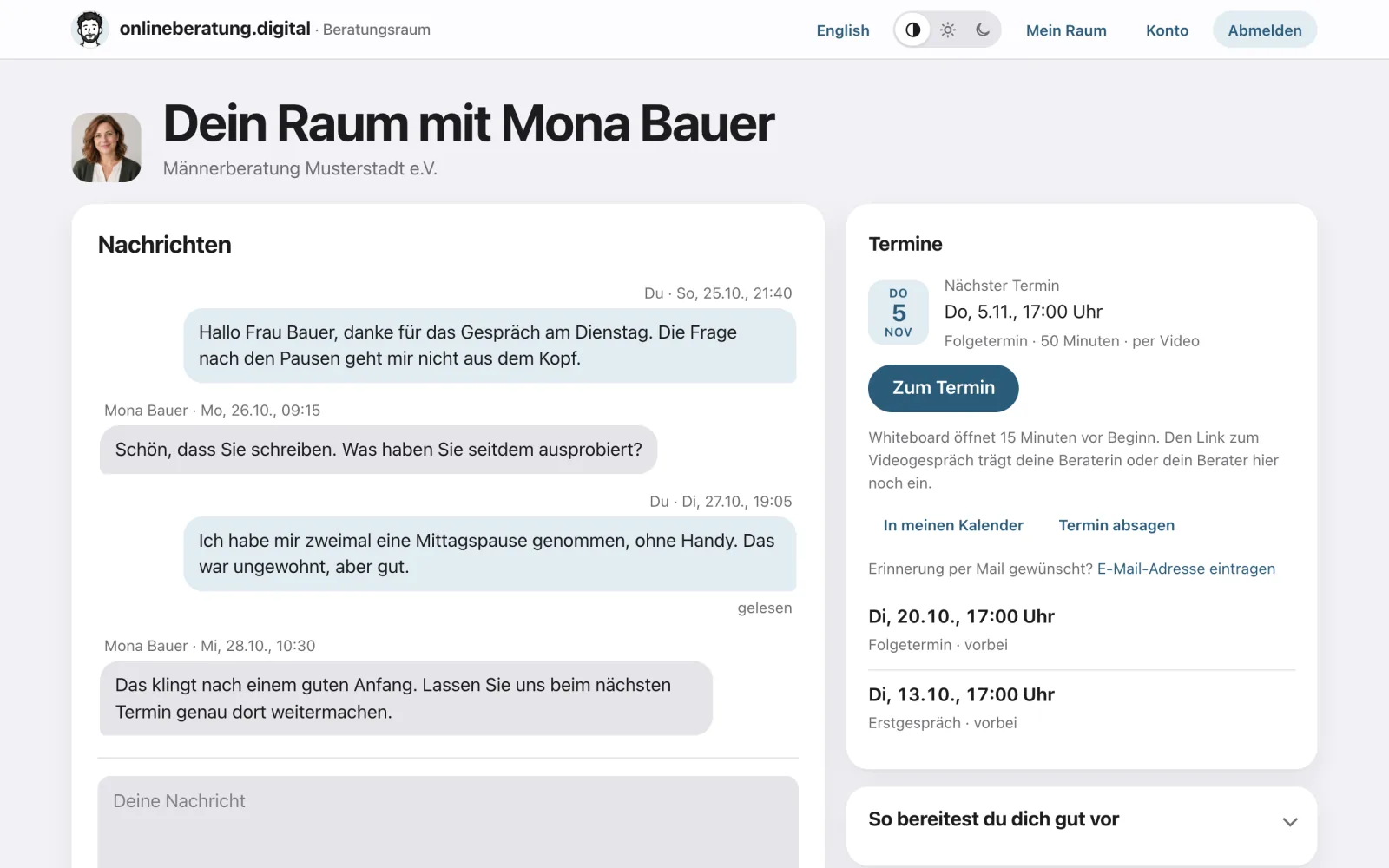Click the onlineberatung.digital logo avatar
Viewport: 1389px width, 868px height.
tap(89, 30)
